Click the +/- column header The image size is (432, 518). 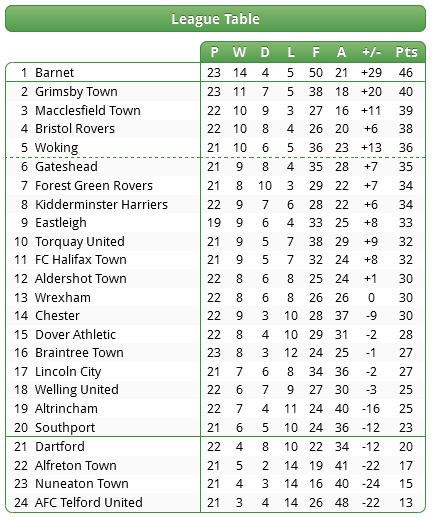click(x=371, y=52)
